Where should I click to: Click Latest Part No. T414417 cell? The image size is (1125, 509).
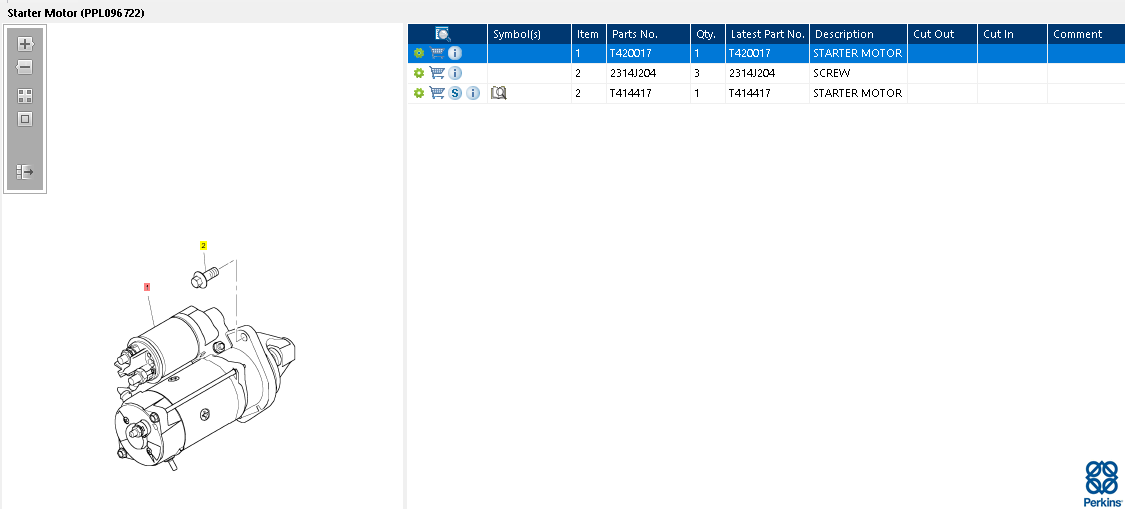pyautogui.click(x=767, y=93)
